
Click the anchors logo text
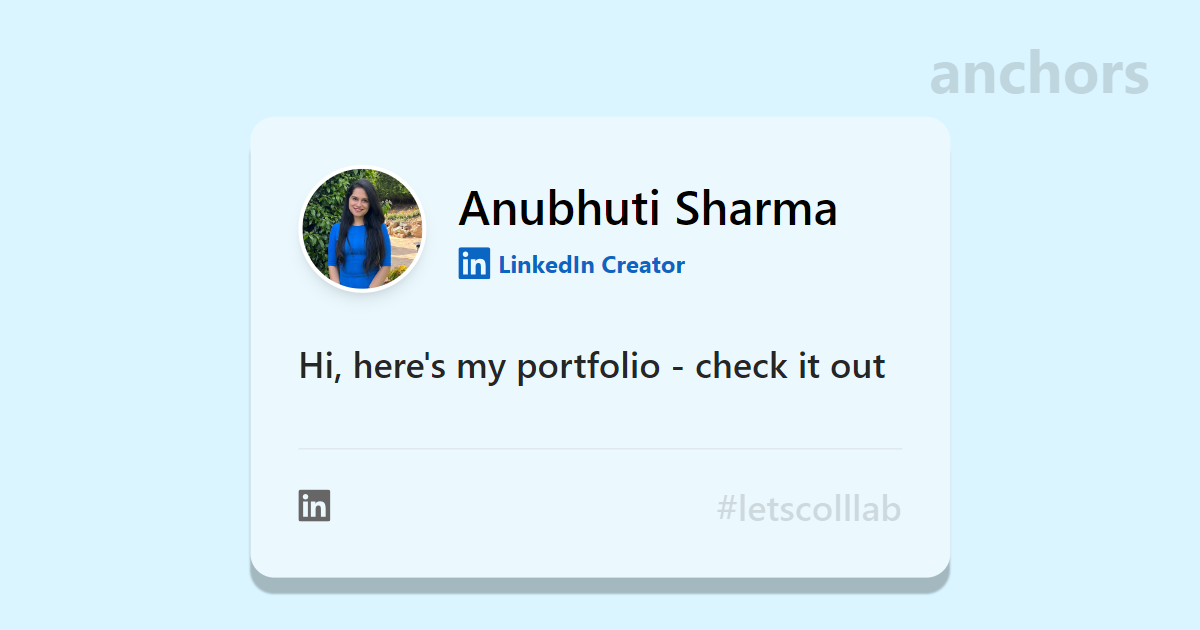click(1039, 74)
